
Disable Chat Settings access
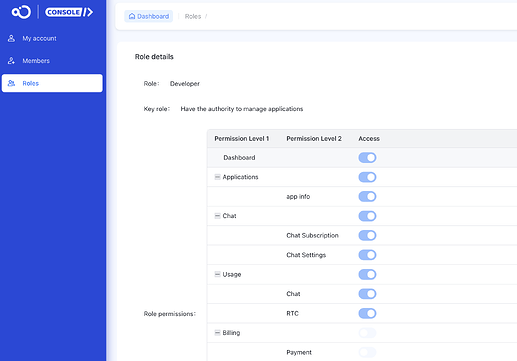coord(367,255)
